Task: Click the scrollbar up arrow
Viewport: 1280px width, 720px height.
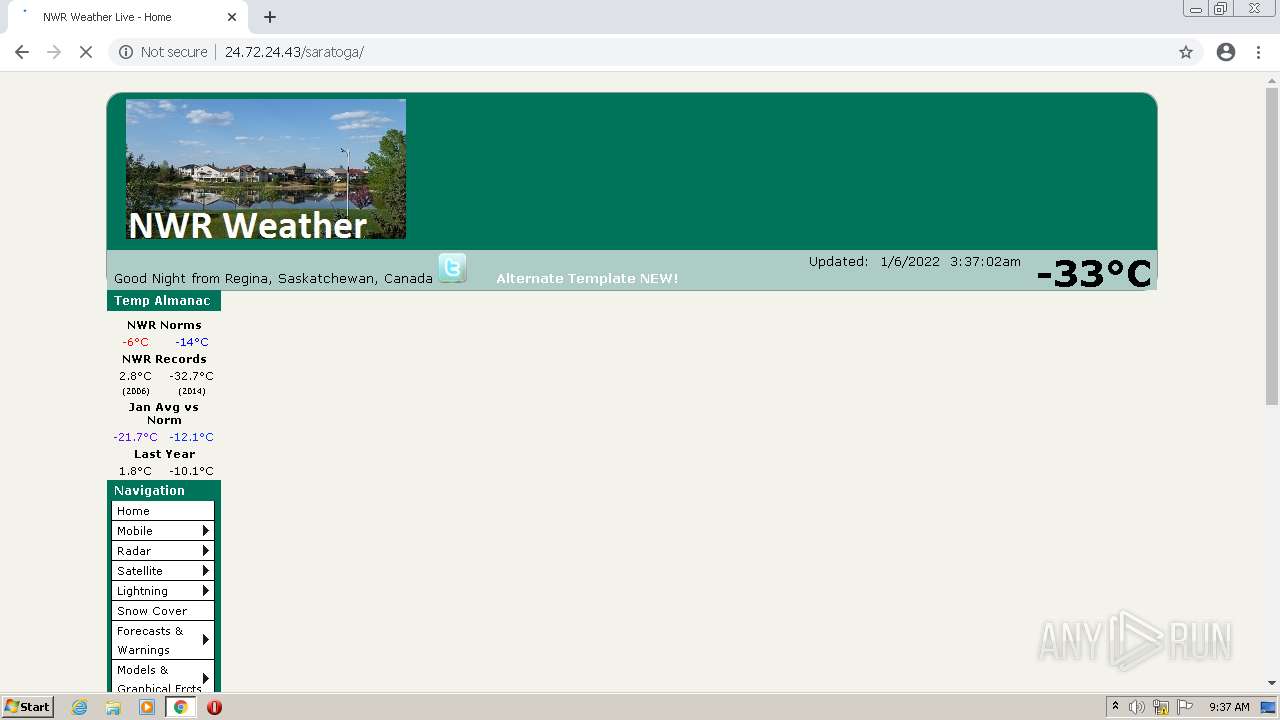Action: 1272,79
